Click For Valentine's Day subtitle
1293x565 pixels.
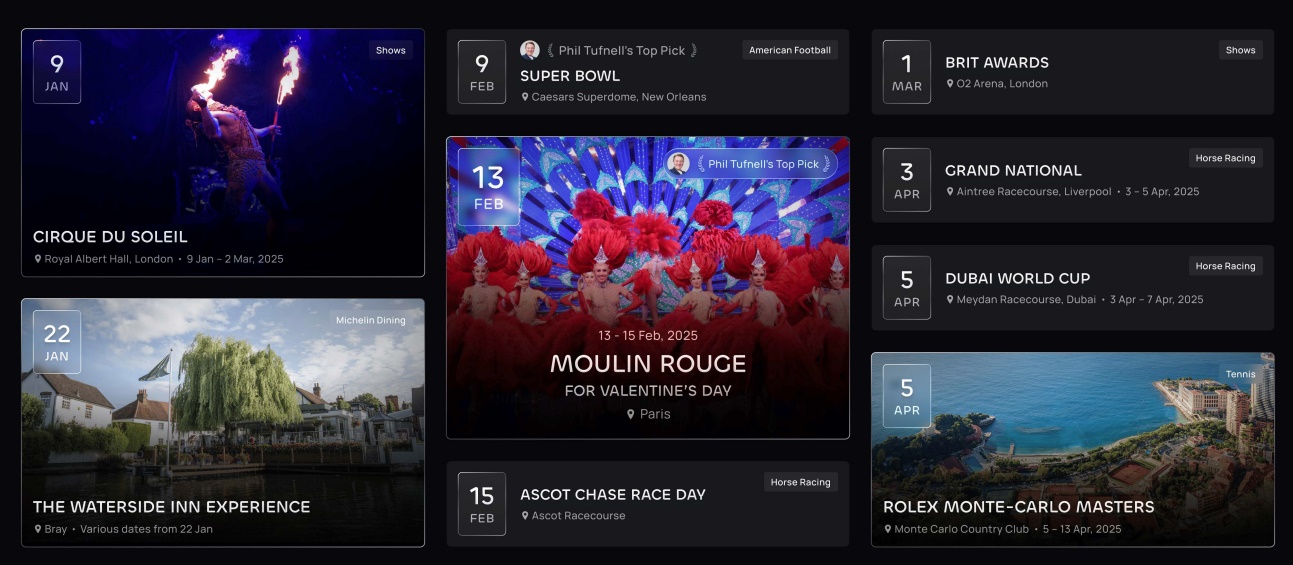pos(648,391)
